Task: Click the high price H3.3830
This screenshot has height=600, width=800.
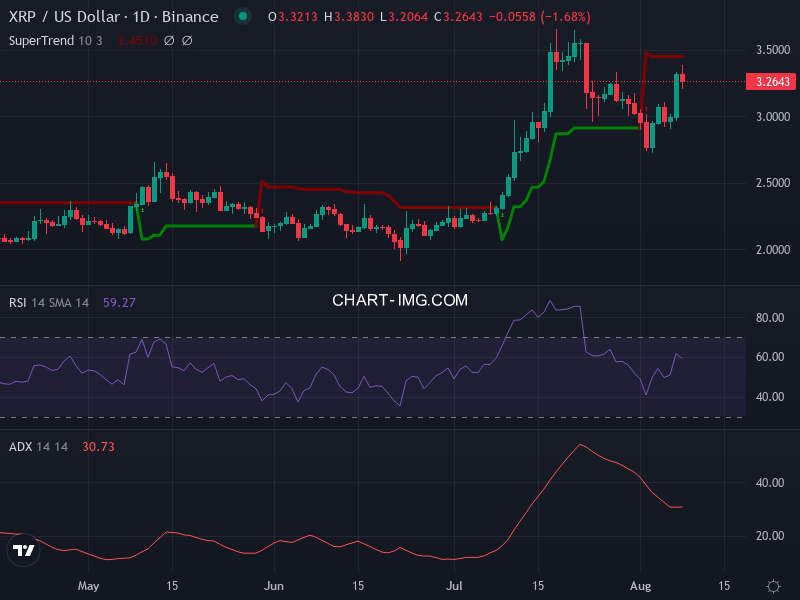Action: point(349,17)
